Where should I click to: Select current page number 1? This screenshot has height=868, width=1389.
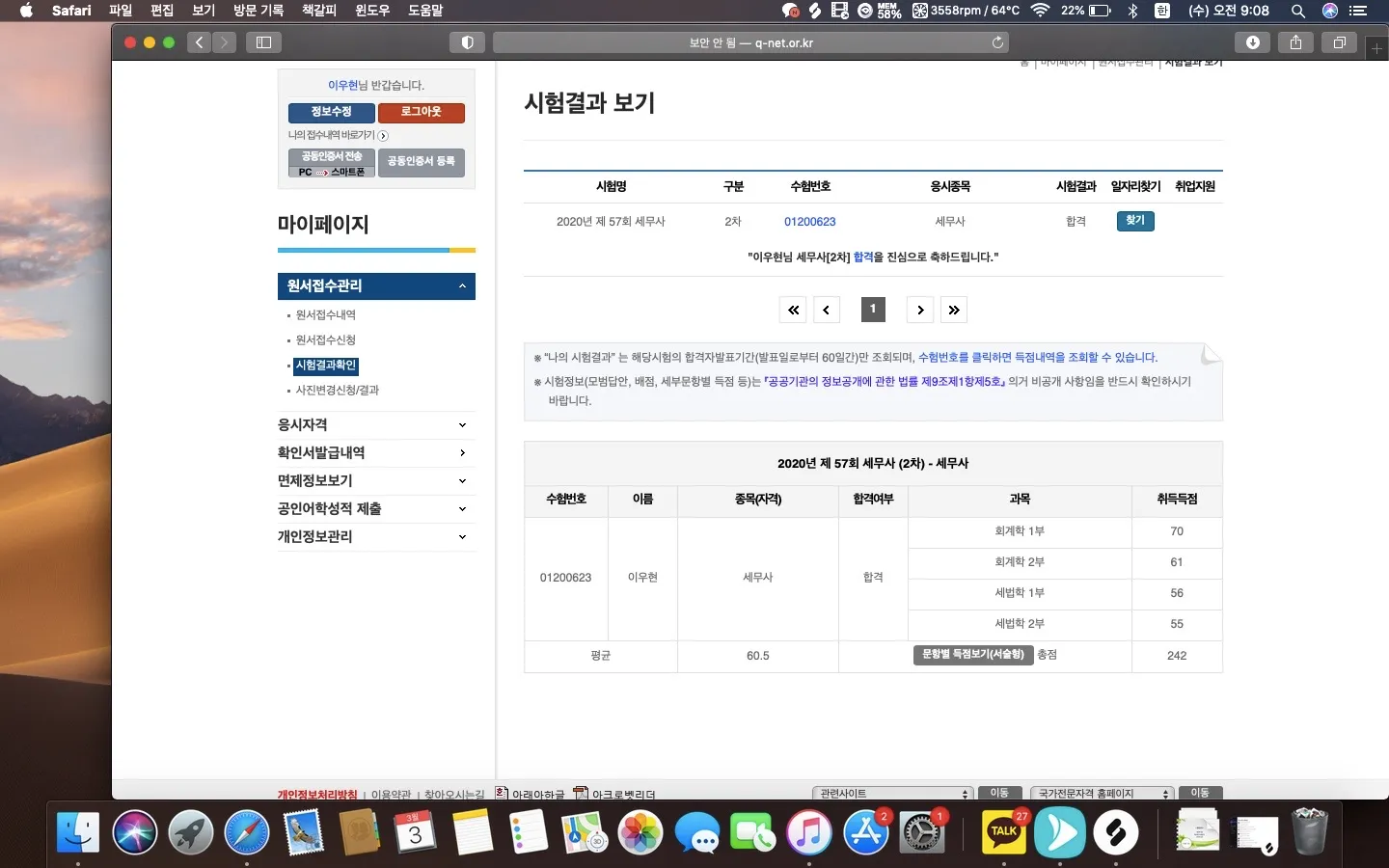tap(873, 309)
